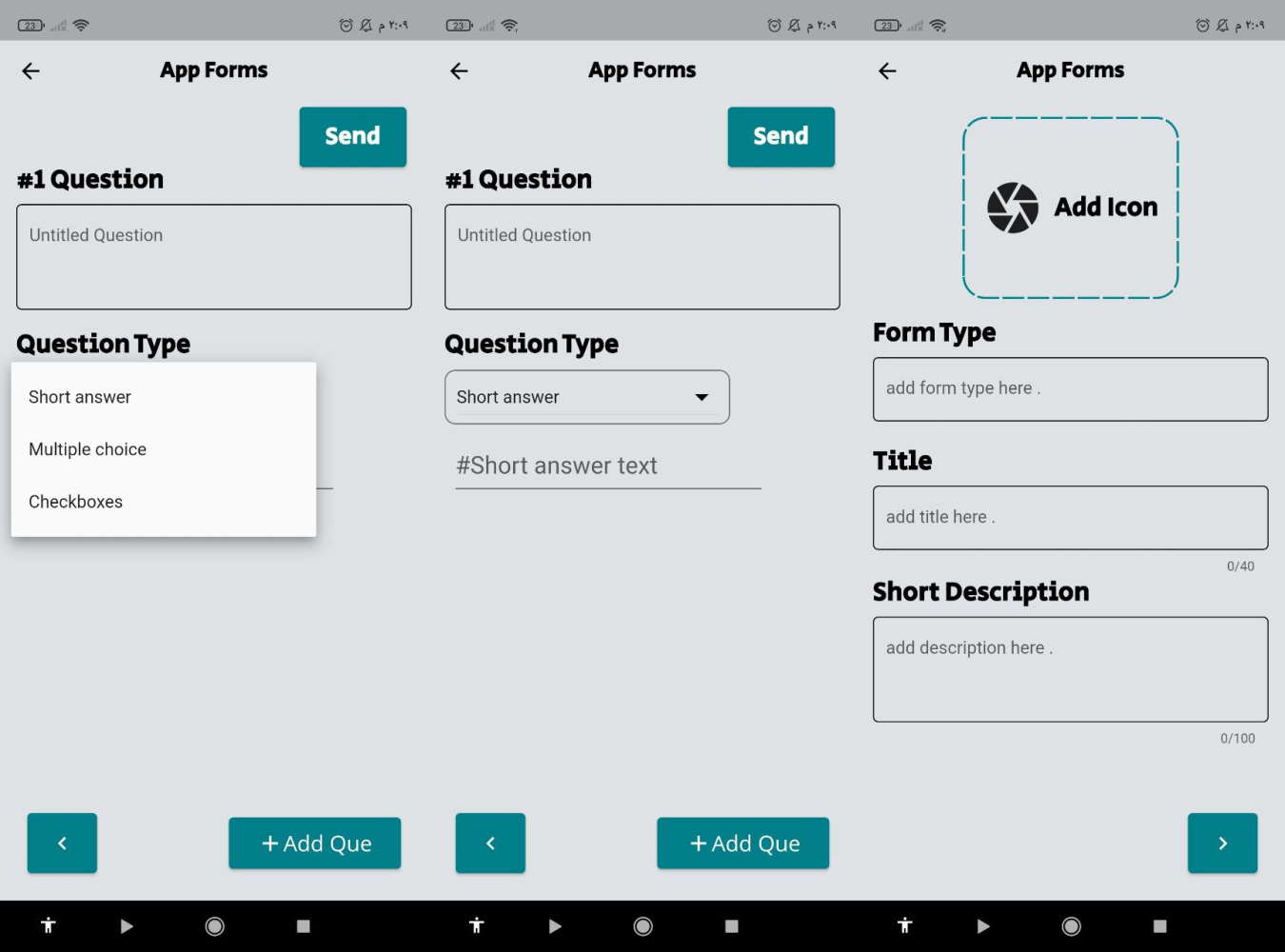Tap the right chevron navigation button on third screen
Viewport: 1285px width, 952px height.
pyautogui.click(x=1222, y=843)
